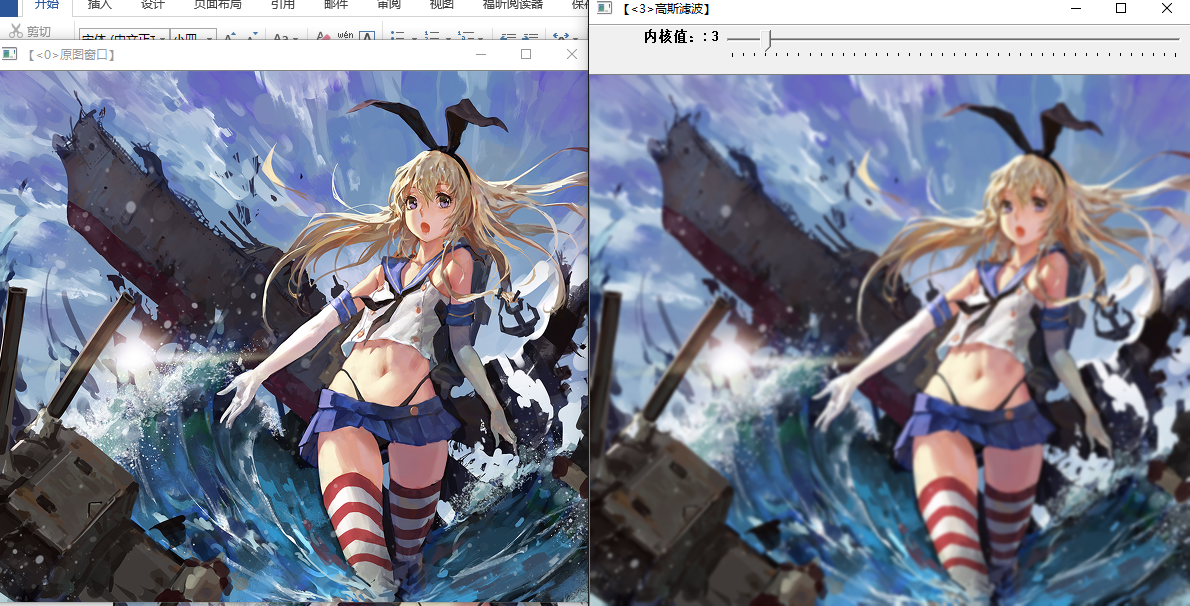Click the clear formatting eraser icon
The height and width of the screenshot is (606, 1190).
pos(324,35)
